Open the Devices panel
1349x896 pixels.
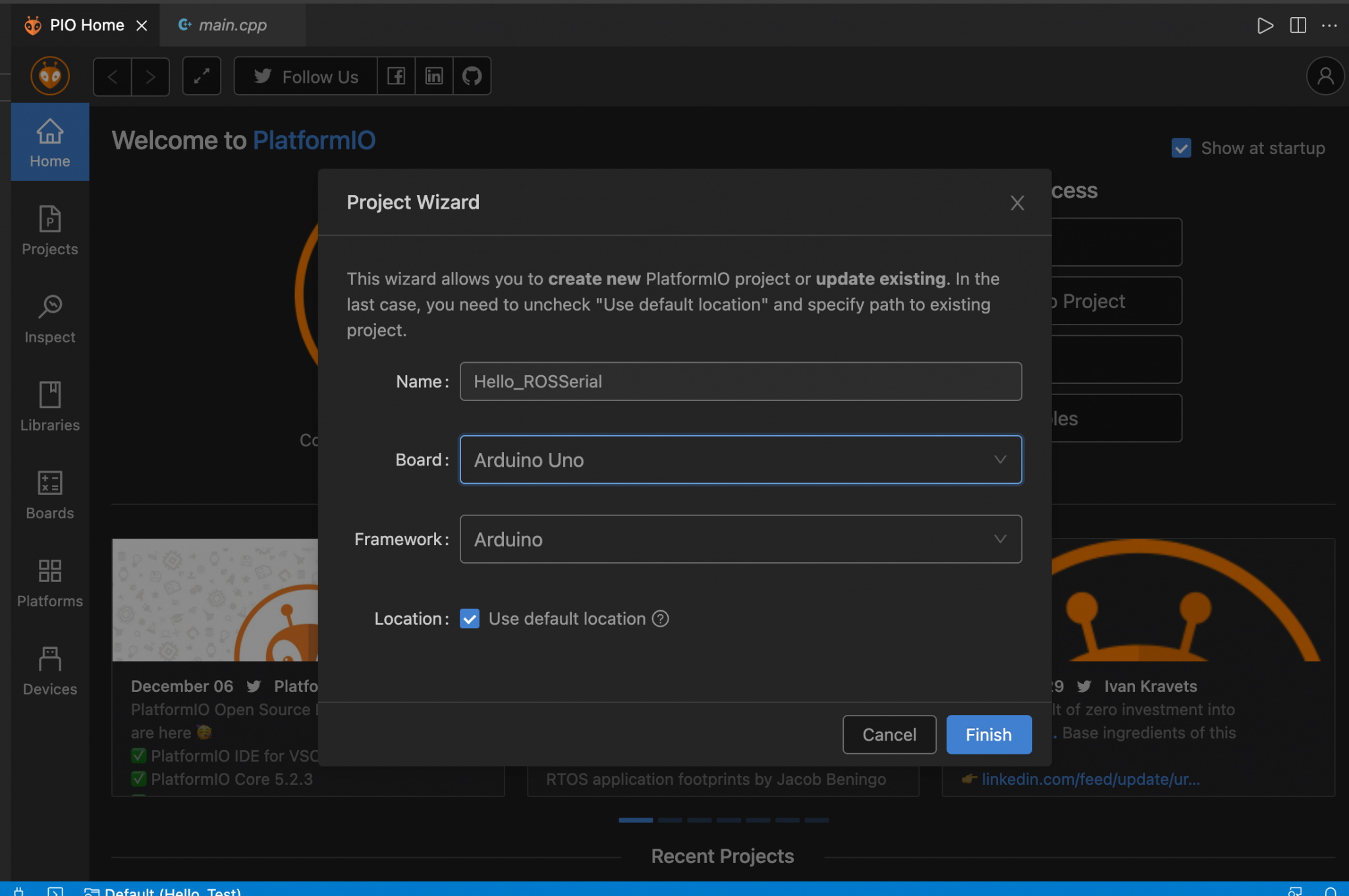tap(49, 669)
